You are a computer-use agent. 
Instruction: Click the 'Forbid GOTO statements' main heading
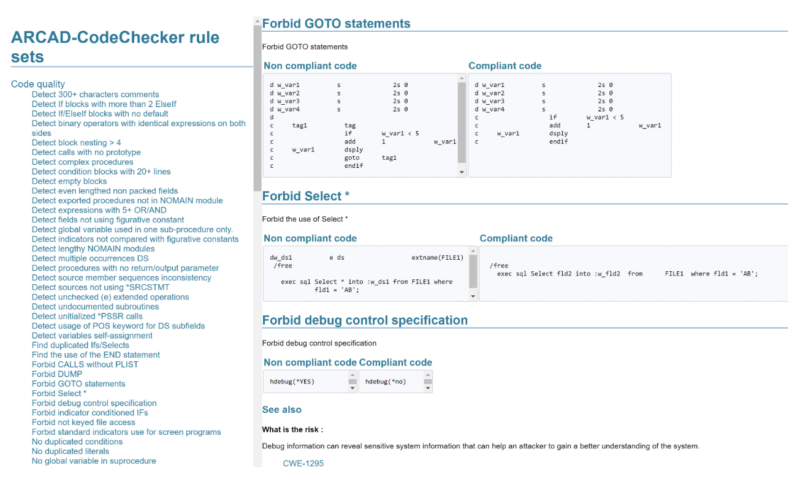(336, 23)
